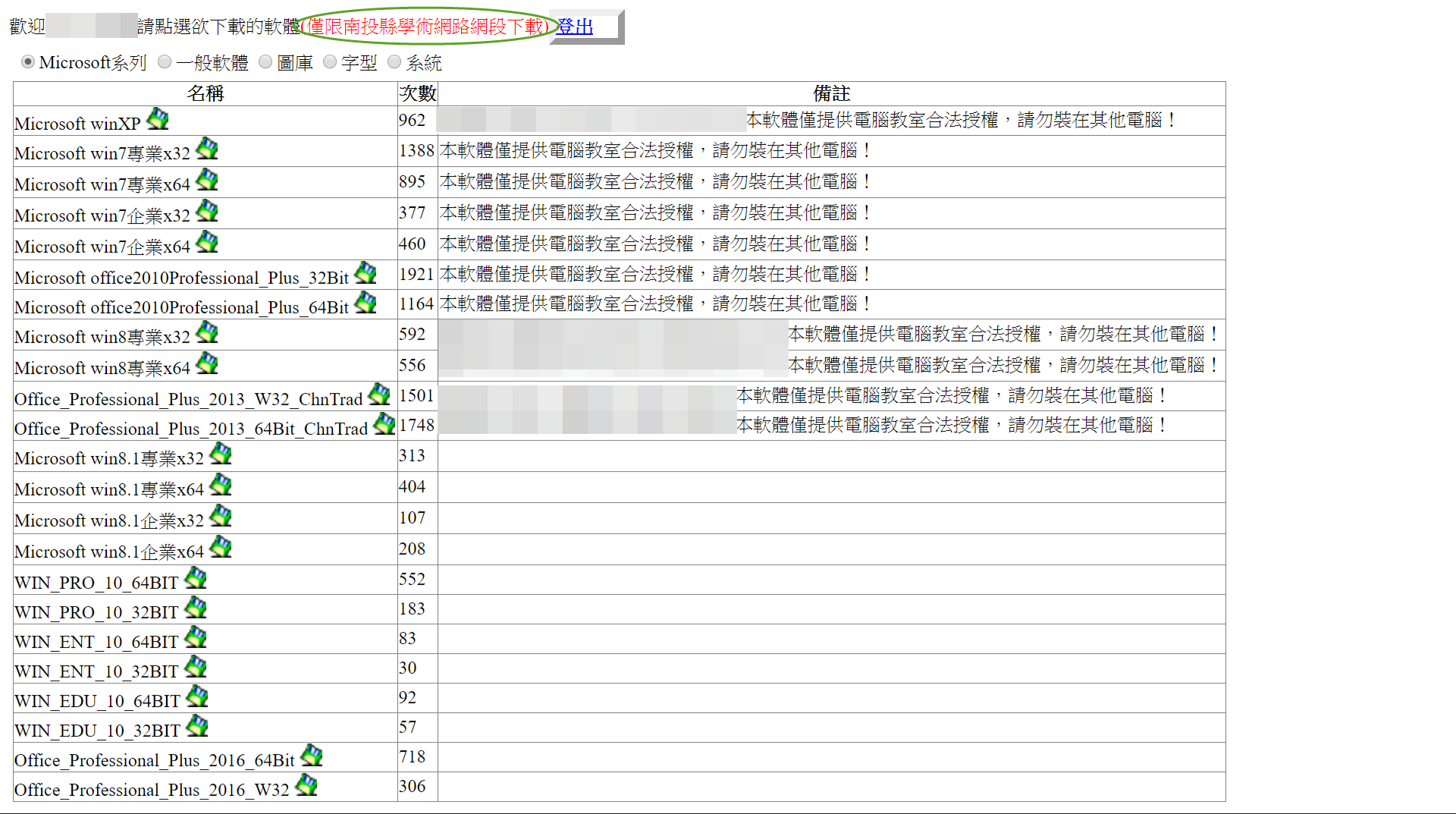Click download icon for Microsoft win8.1專業x64
This screenshot has width=1456, height=814.
pyautogui.click(x=221, y=484)
